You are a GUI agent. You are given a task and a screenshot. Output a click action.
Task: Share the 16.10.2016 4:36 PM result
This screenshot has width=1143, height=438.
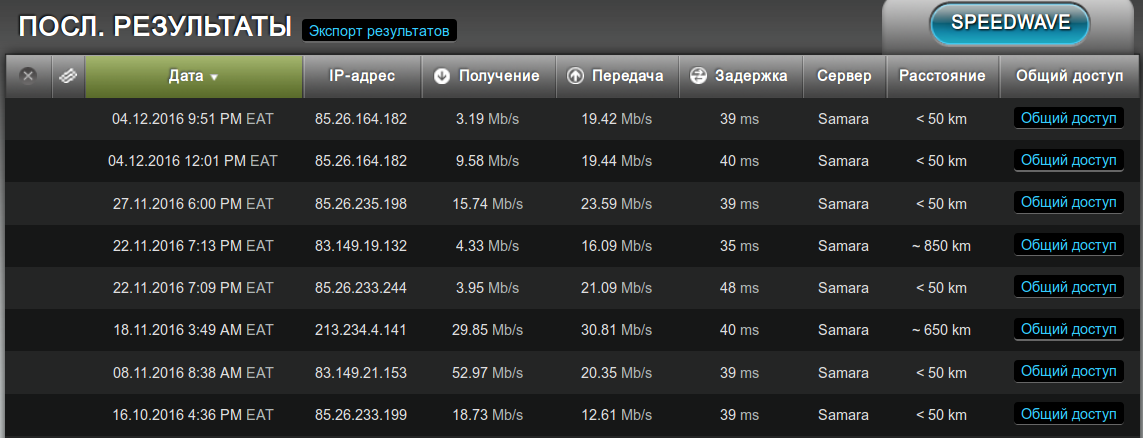coord(1068,413)
